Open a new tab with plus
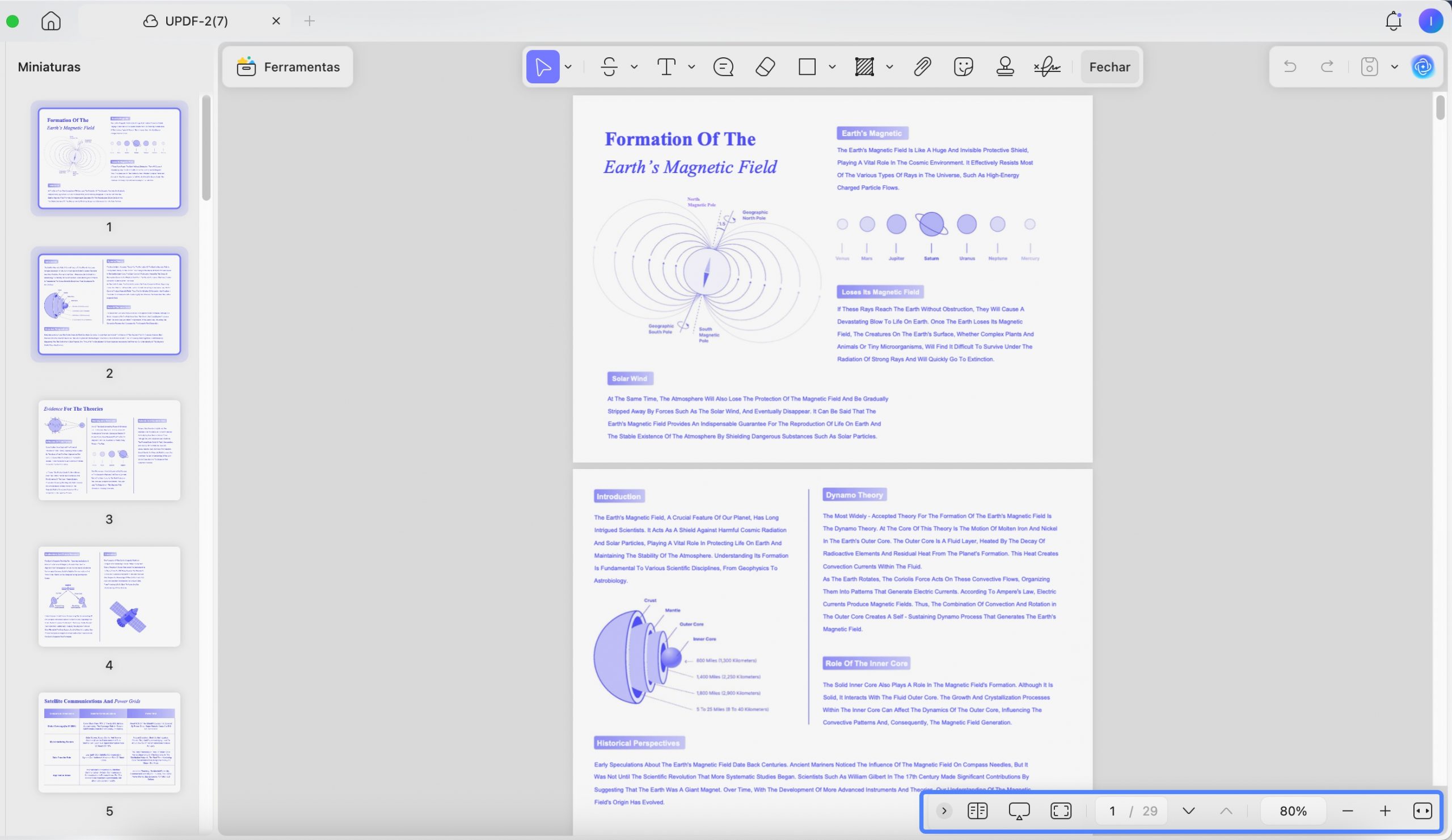 click(x=310, y=21)
